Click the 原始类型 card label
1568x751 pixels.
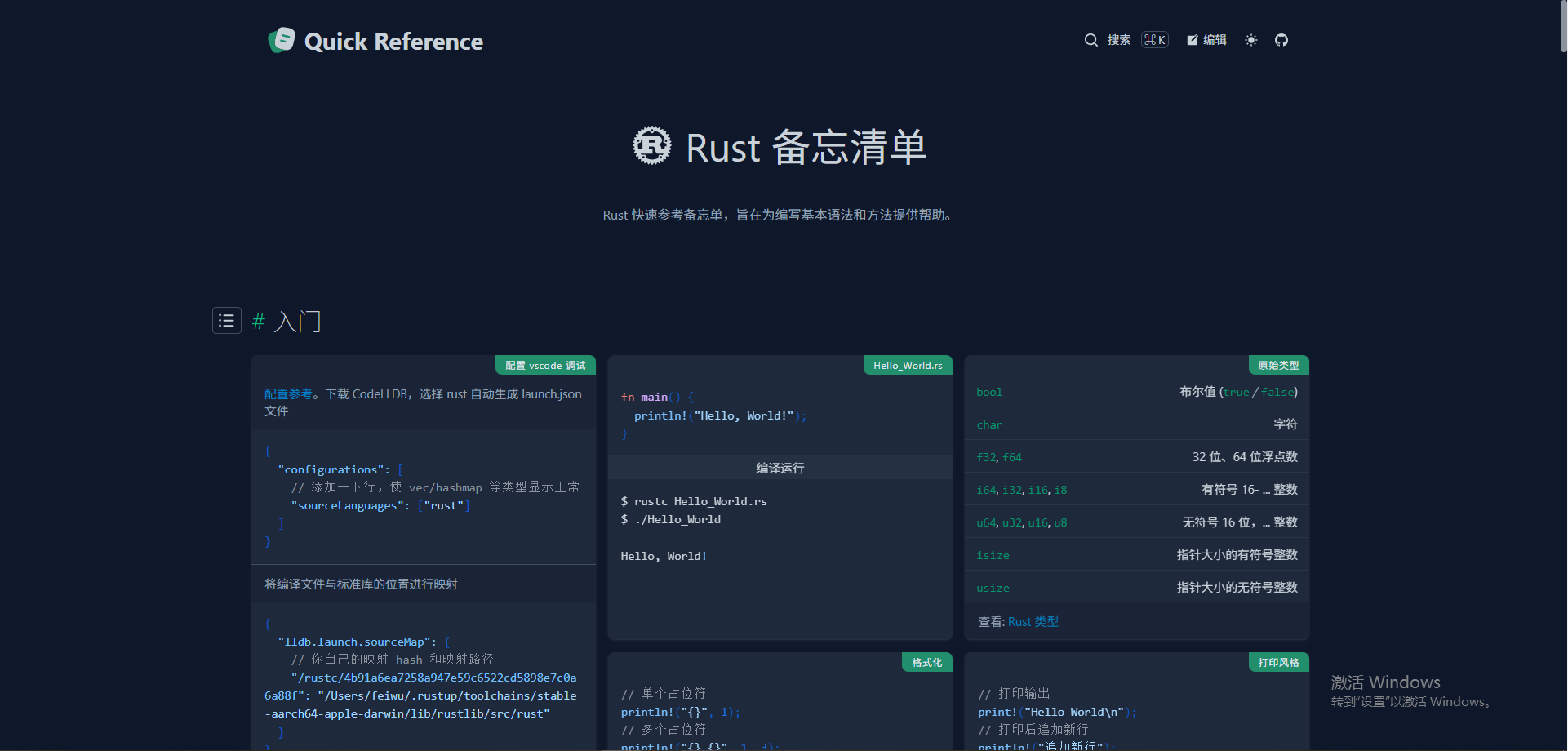[1277, 366]
